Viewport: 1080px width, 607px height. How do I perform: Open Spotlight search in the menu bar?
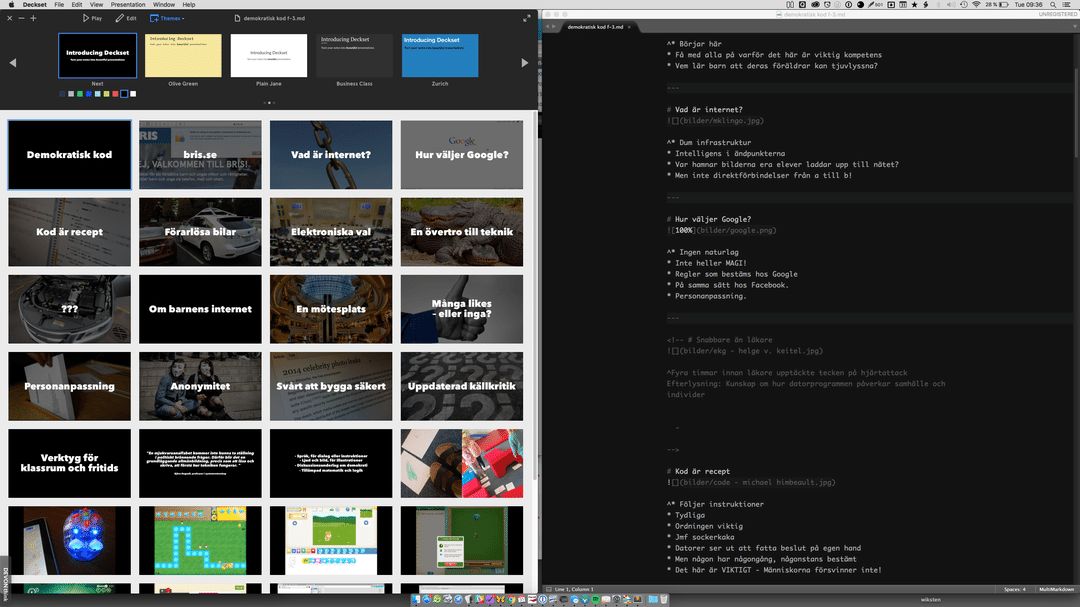1054,5
